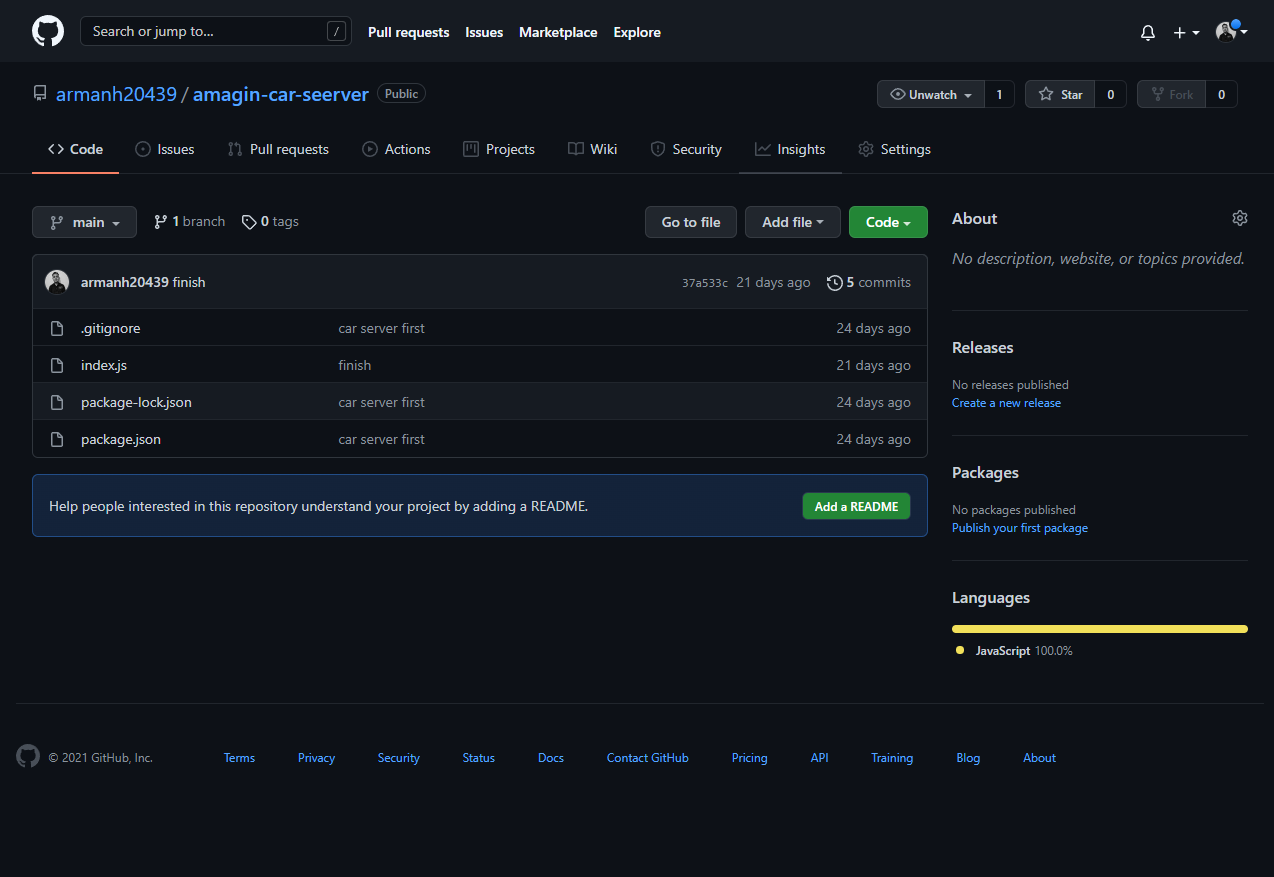Screen dimensions: 1274x877
Task: Click the GitHub logo in the footer
Action: tap(28, 757)
